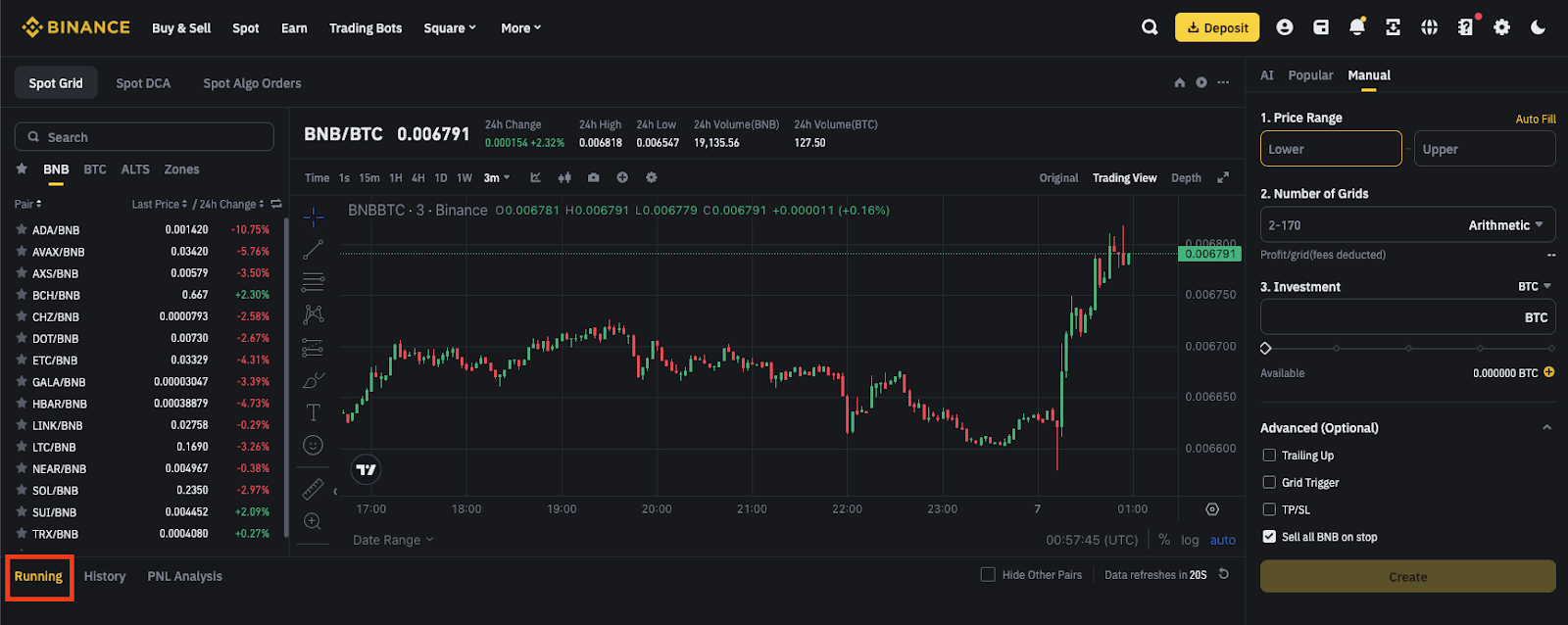The width and height of the screenshot is (1568, 625).
Task: Expand the 3m time interval dropdown
Action: (x=497, y=178)
